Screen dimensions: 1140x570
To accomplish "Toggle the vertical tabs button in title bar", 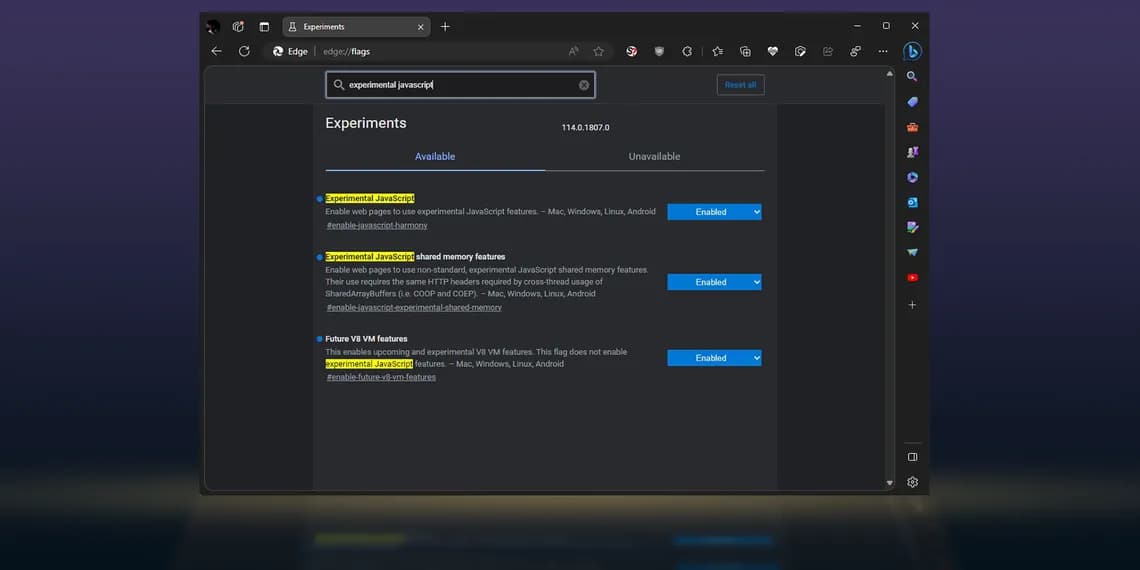I will coord(264,27).
